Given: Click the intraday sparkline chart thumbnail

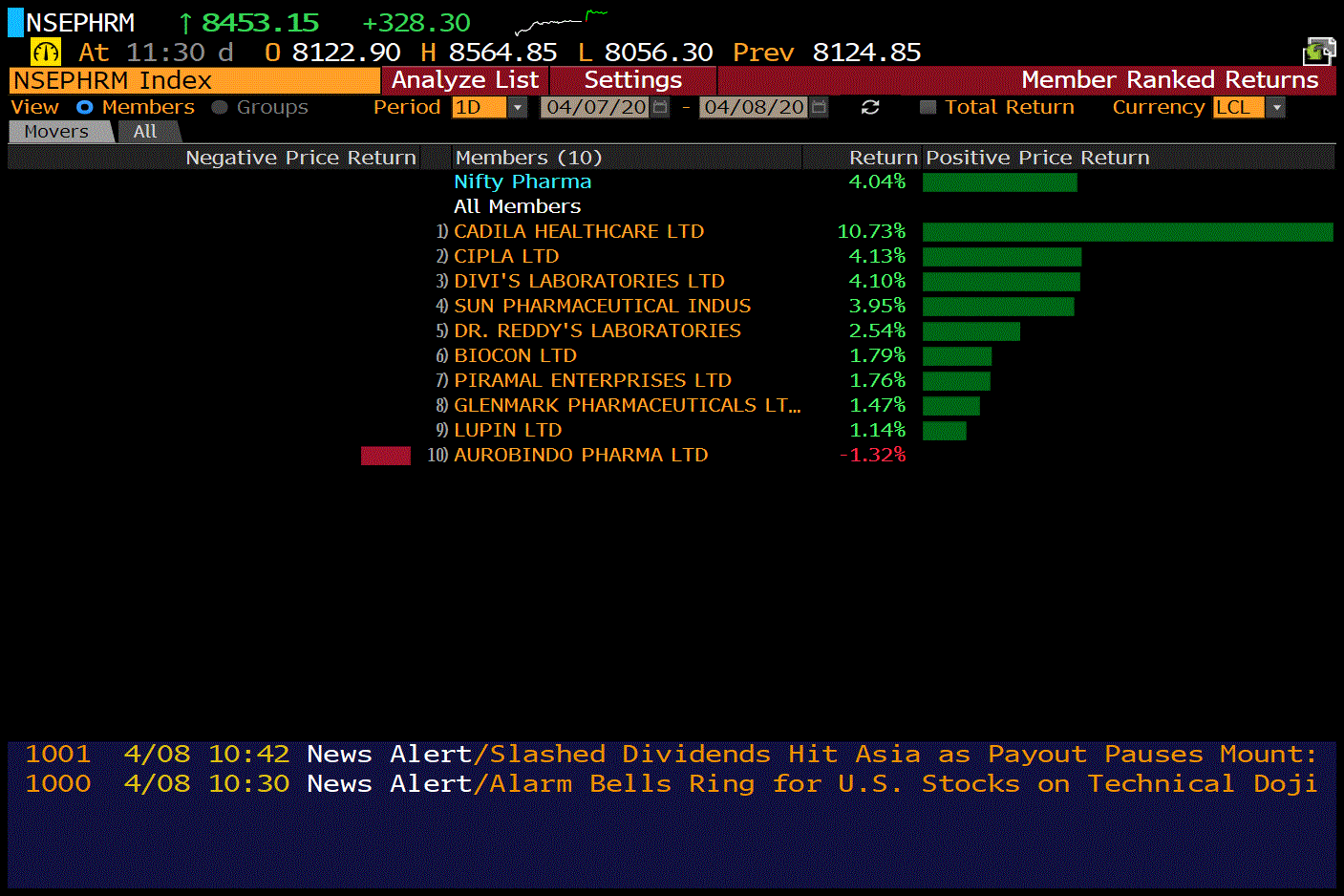Looking at the screenshot, I should (561, 22).
